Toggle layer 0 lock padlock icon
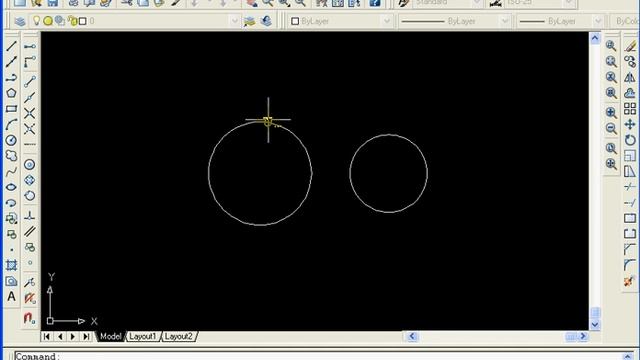Viewport: 640px width, 360px height. coord(73,21)
